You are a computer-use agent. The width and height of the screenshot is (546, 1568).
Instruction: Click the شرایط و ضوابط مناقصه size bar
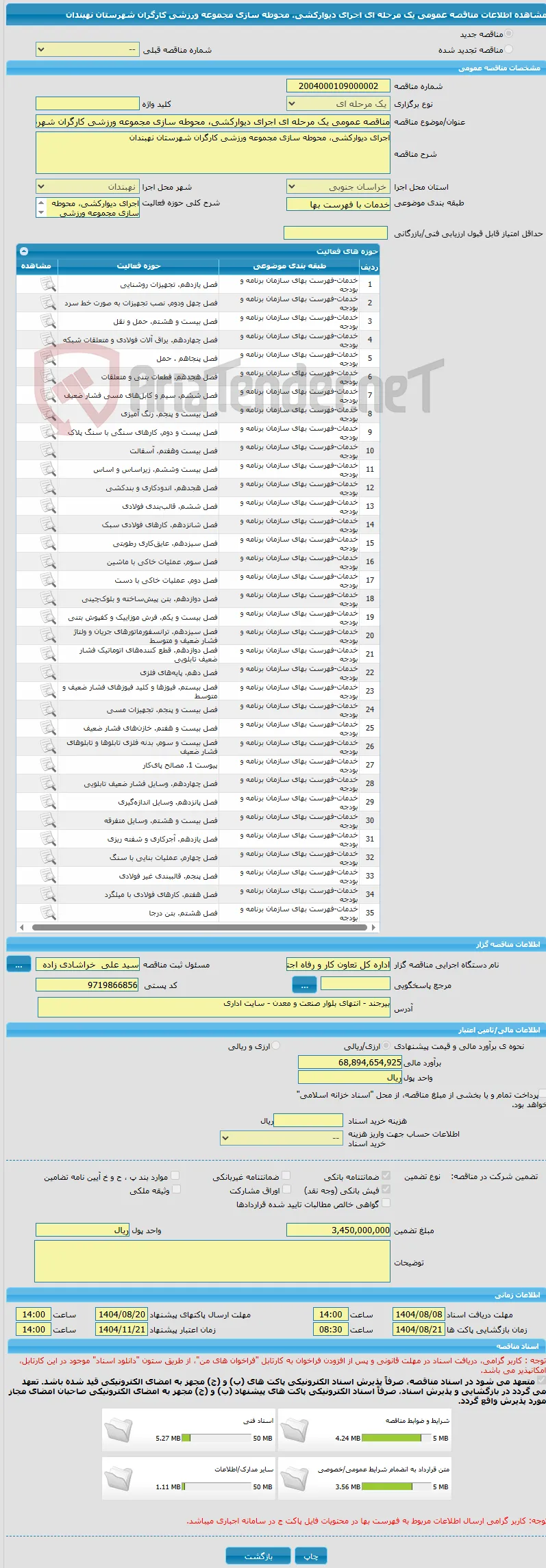point(397,1439)
